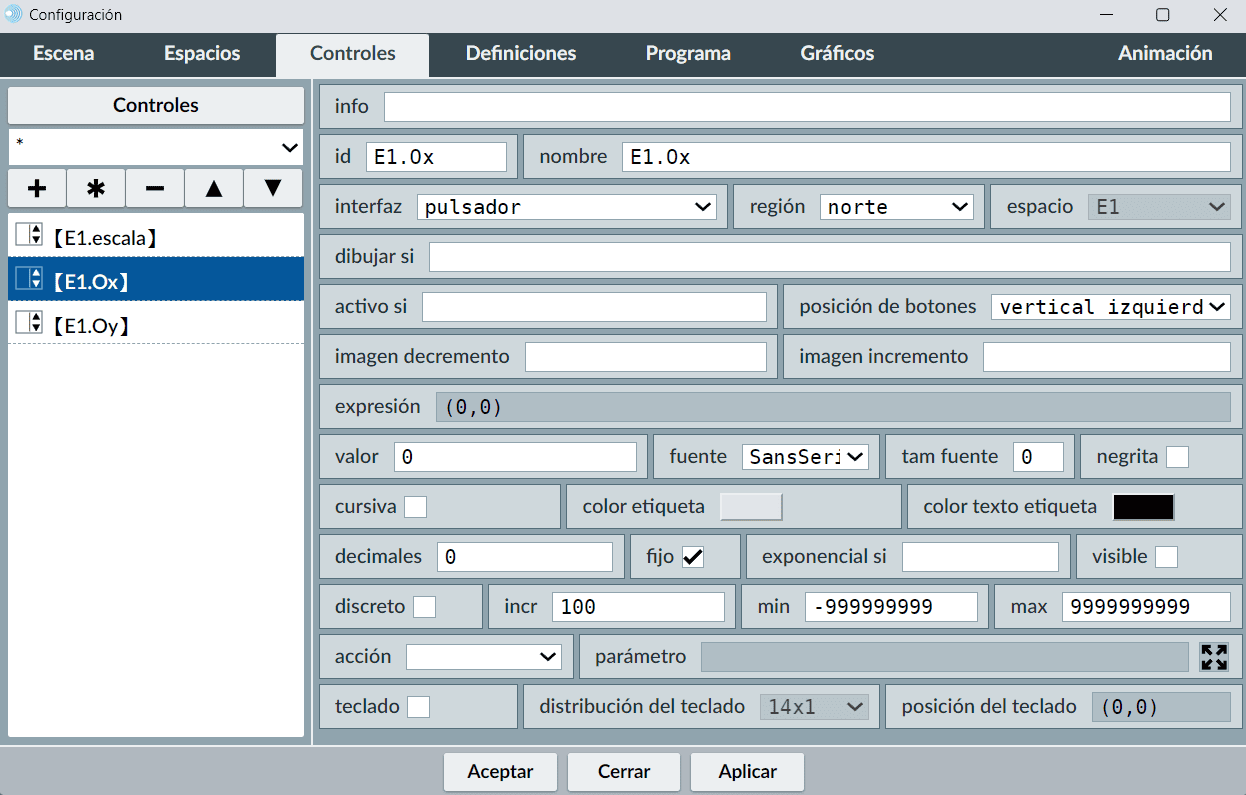Move control up with up arrow icon

coord(214,188)
